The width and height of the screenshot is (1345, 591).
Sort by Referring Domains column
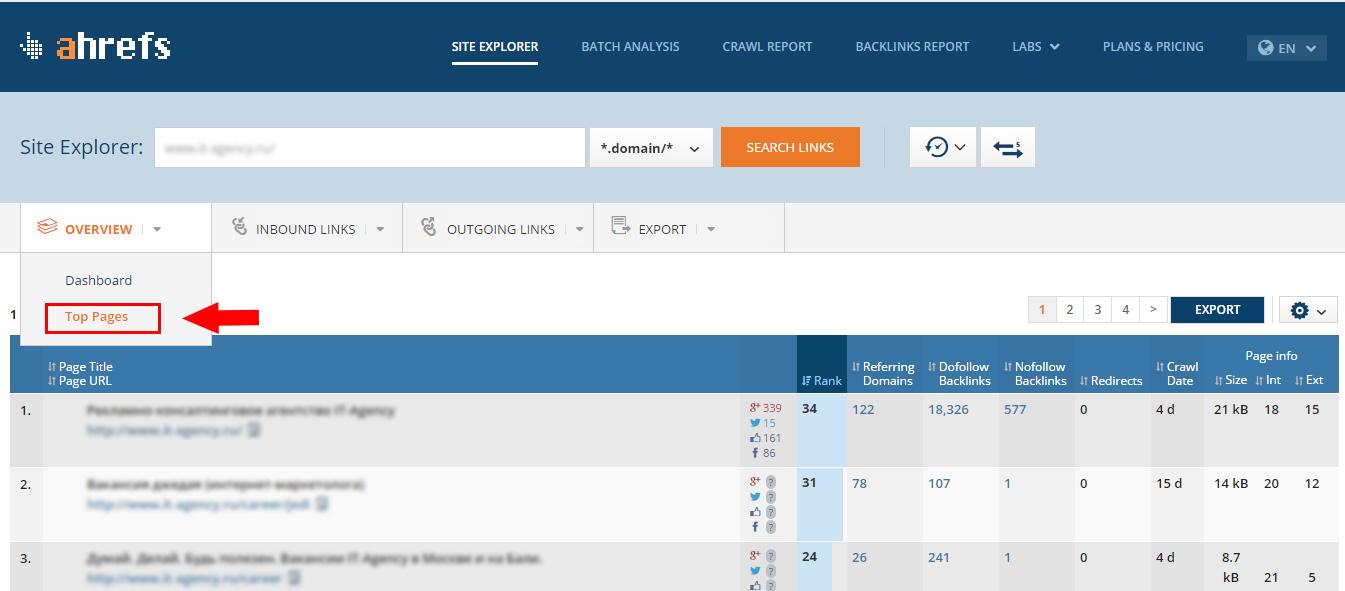click(x=883, y=374)
